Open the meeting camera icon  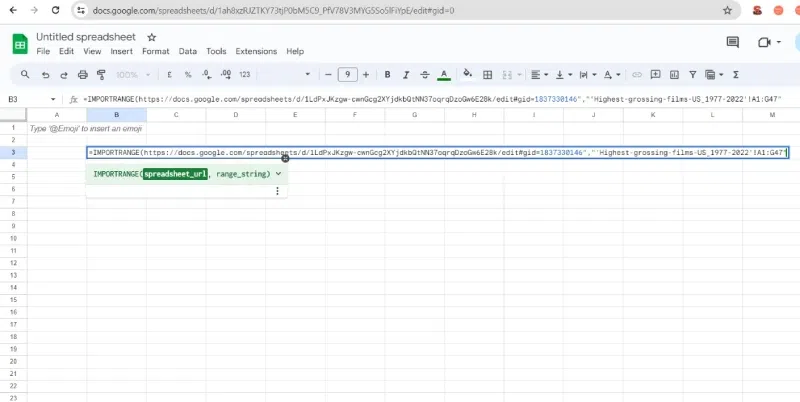click(764, 42)
